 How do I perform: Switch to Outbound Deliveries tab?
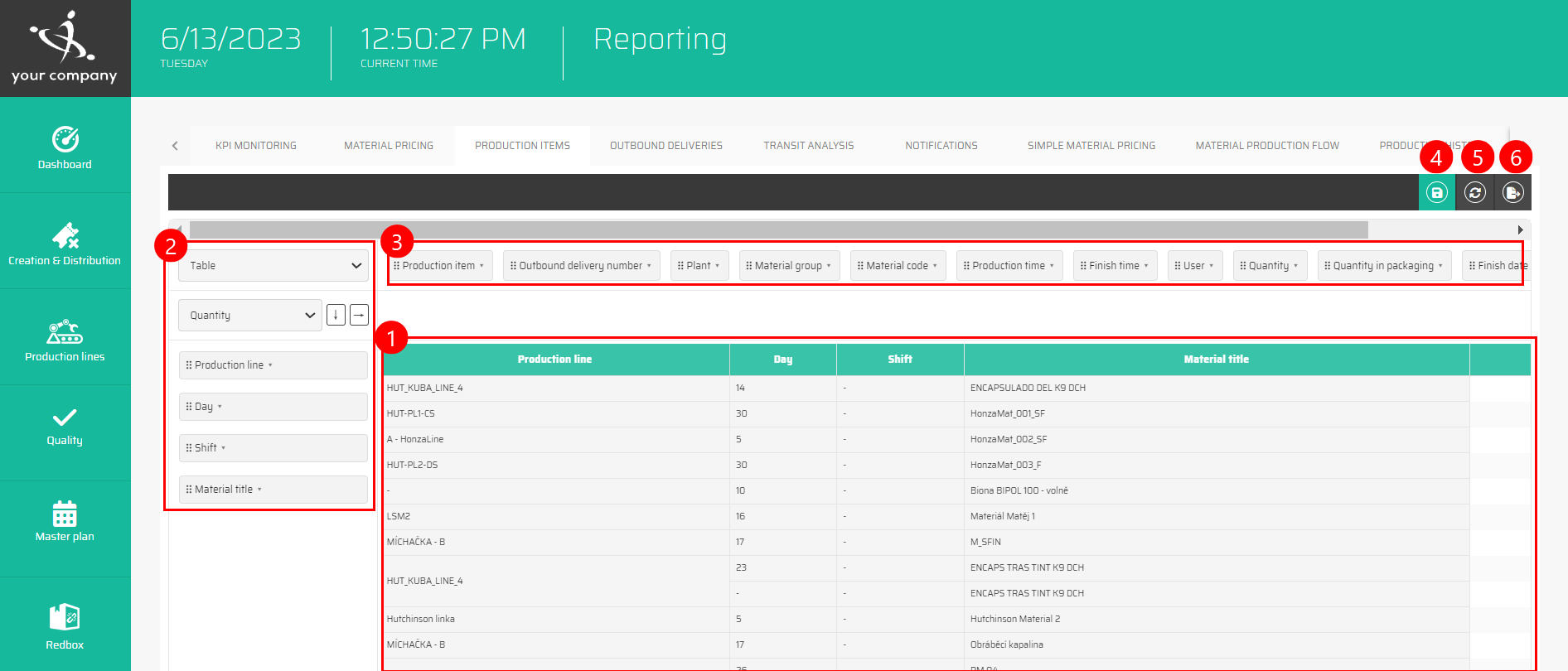(x=665, y=146)
